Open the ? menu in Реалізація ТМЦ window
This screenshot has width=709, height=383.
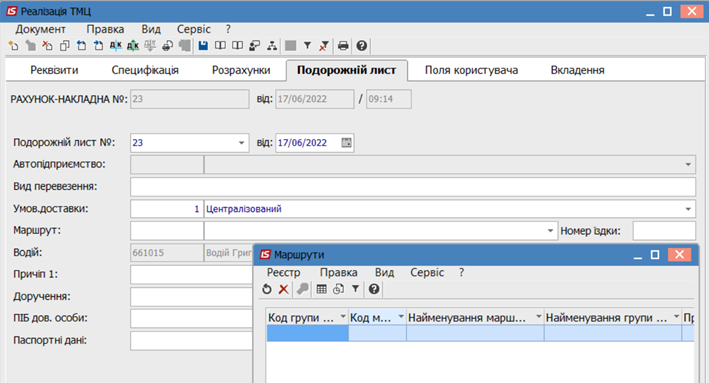pos(228,29)
